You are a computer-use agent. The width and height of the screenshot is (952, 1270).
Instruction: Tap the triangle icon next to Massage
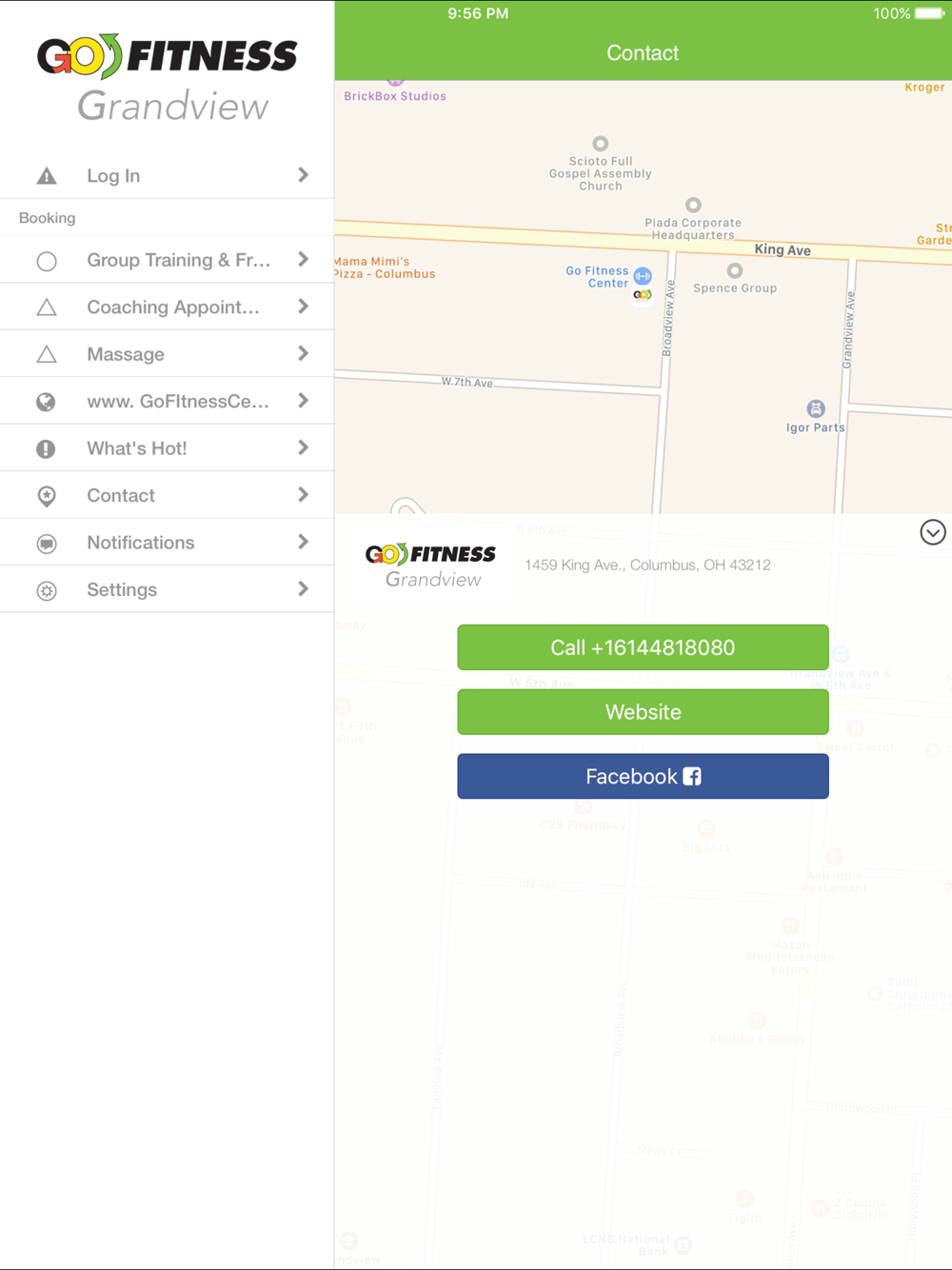point(47,354)
